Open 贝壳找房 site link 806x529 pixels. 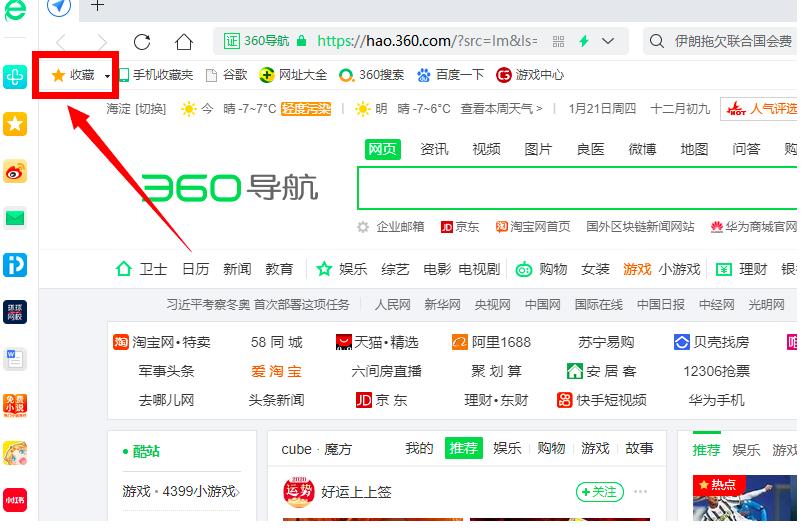tap(711, 342)
